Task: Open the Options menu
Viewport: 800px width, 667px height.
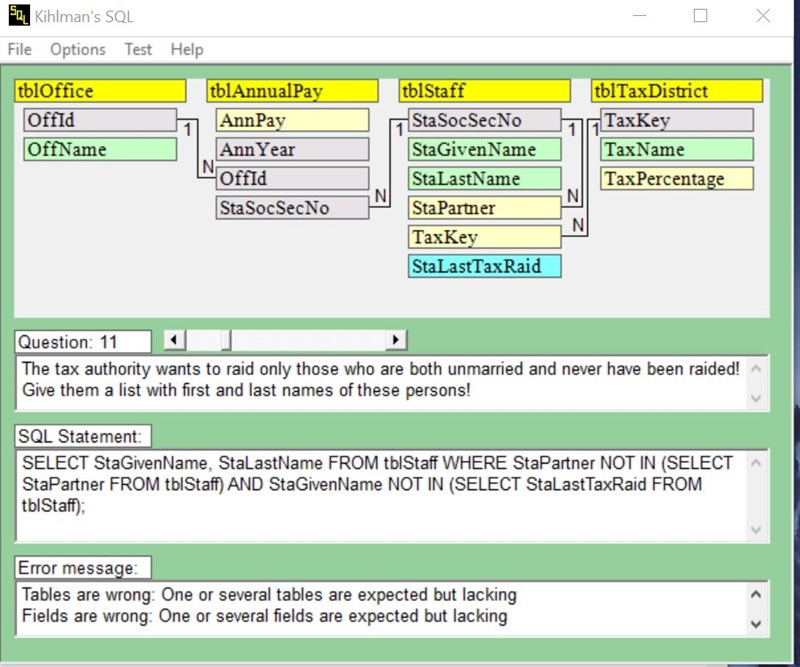Action: (x=77, y=49)
